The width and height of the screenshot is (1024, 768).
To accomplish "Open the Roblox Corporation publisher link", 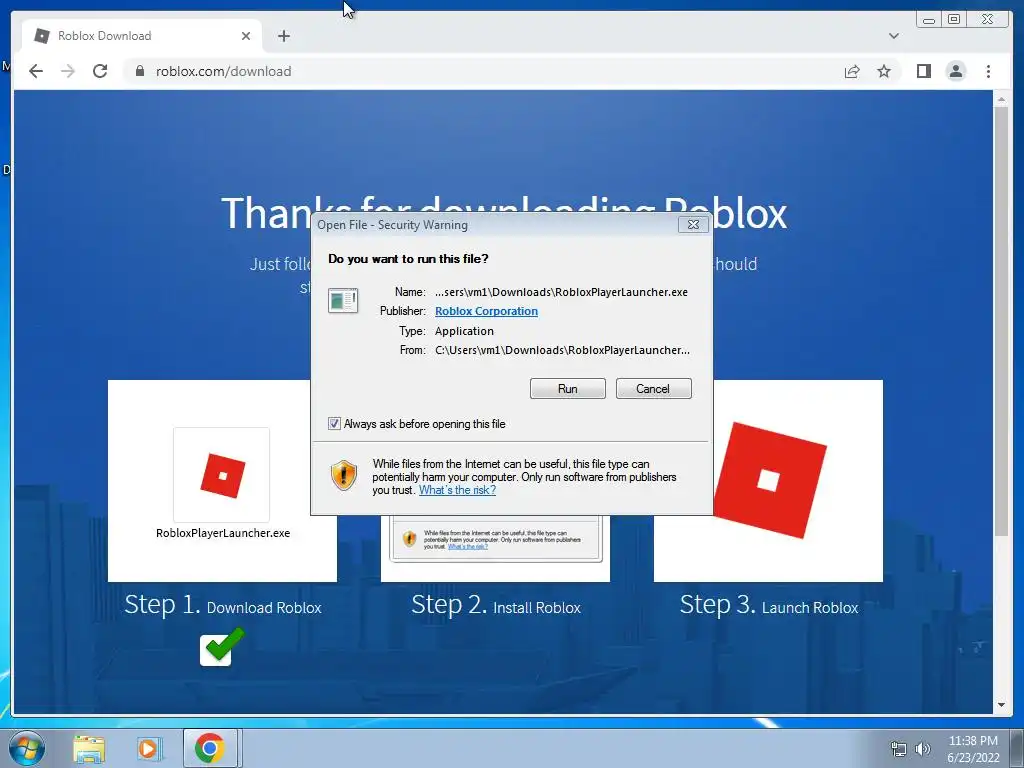I will (486, 311).
